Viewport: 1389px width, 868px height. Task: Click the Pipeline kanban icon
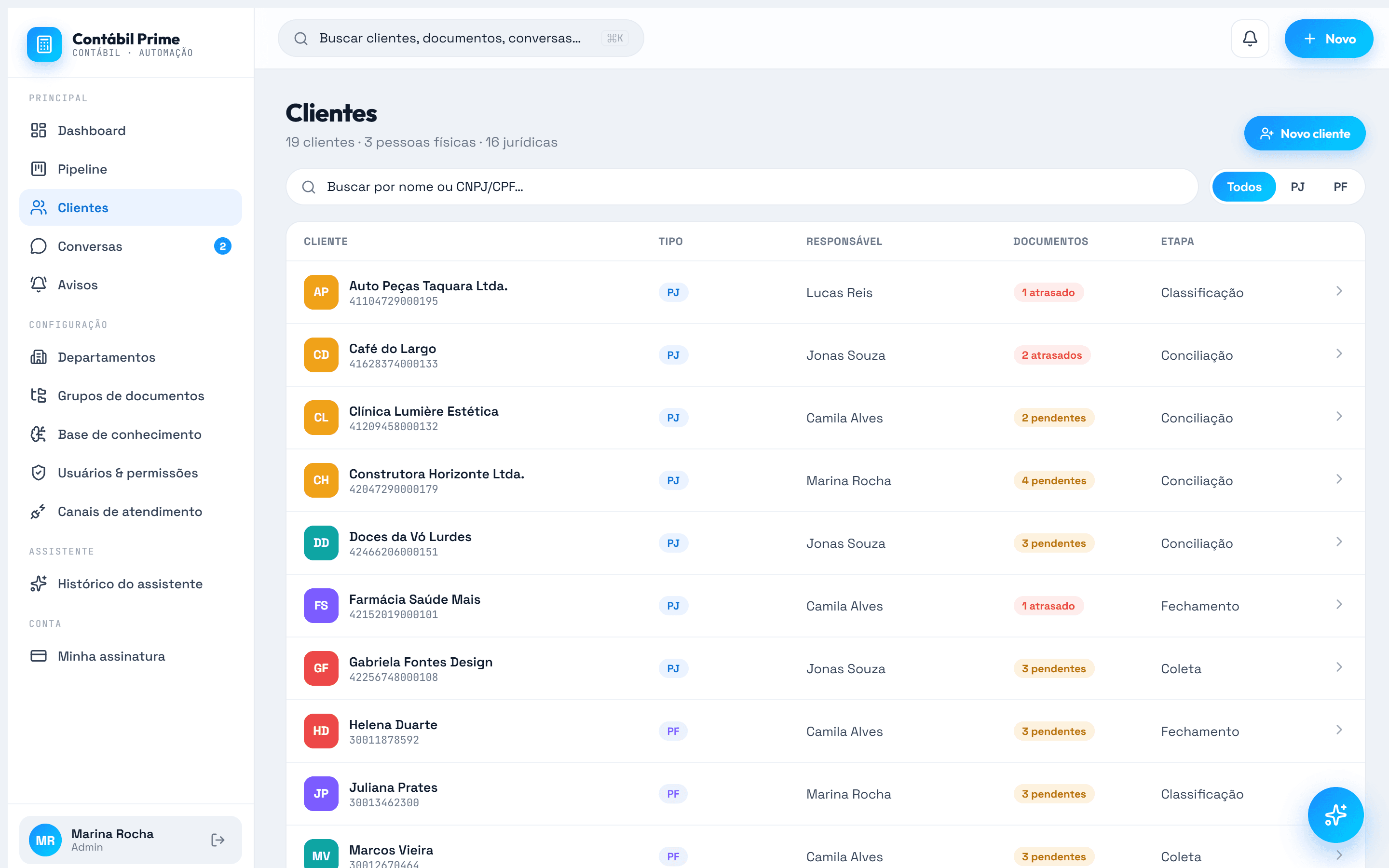pos(39,169)
